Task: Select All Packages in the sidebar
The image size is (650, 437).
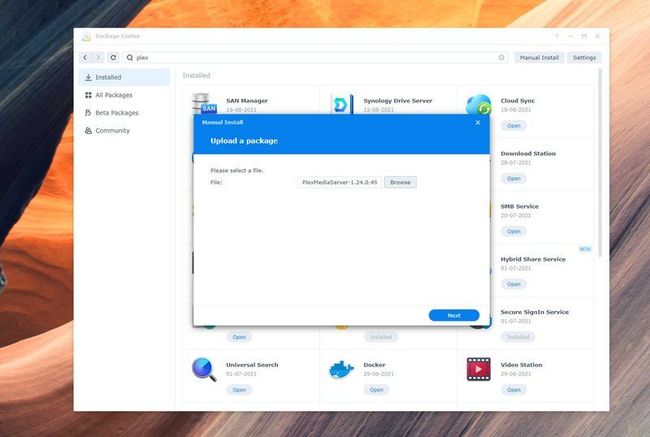Action: tap(124, 95)
